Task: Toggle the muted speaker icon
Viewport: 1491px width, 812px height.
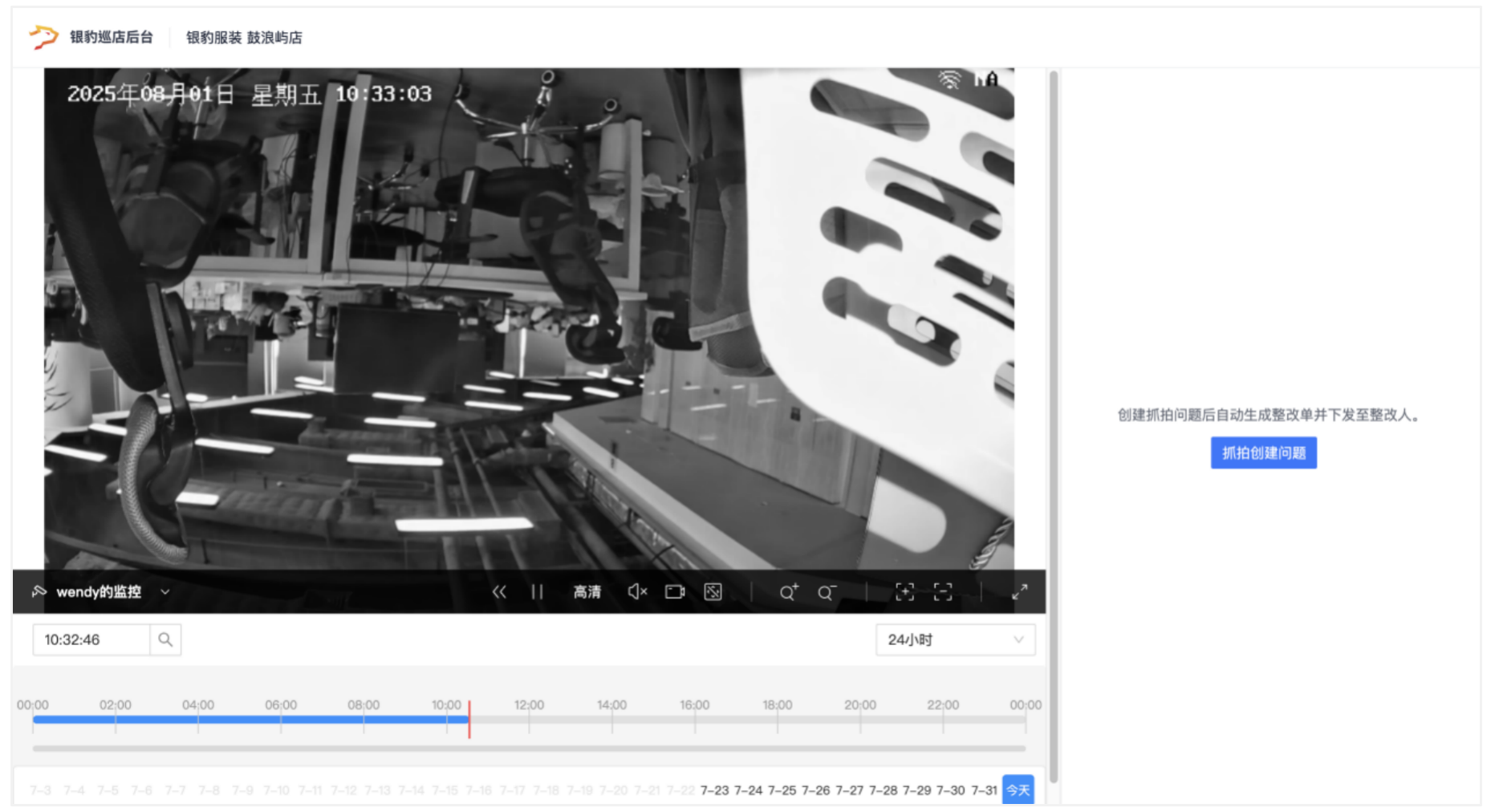Action: click(x=637, y=592)
